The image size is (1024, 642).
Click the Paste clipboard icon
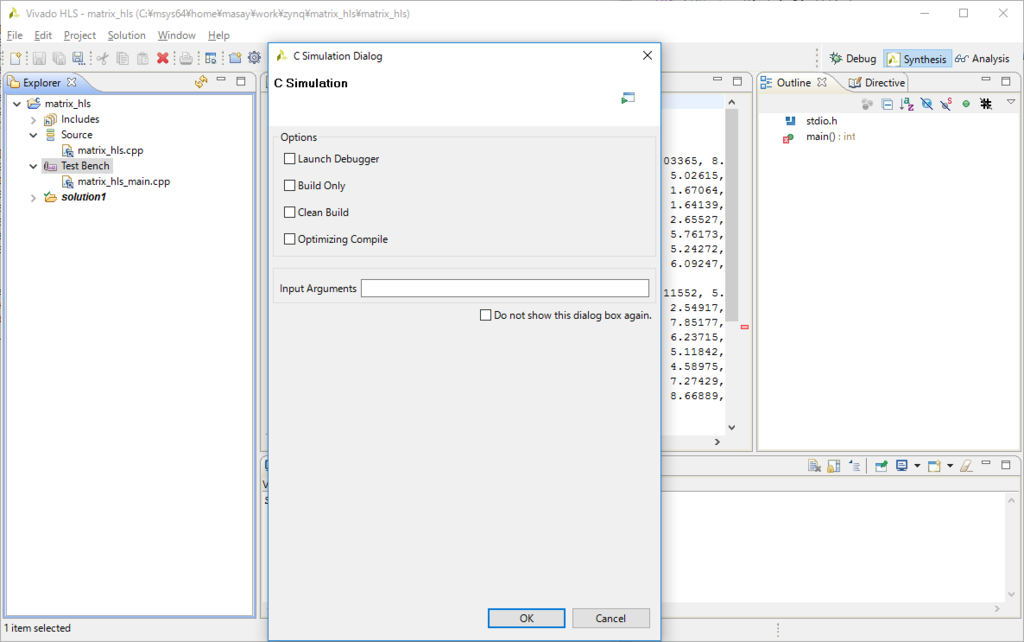142,59
